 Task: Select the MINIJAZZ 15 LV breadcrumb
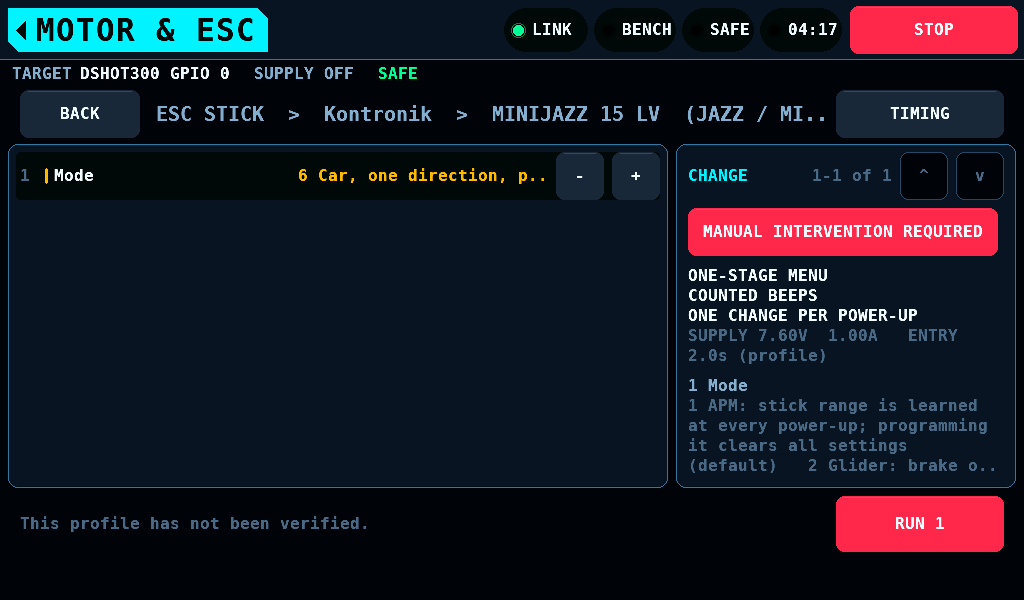click(575, 114)
